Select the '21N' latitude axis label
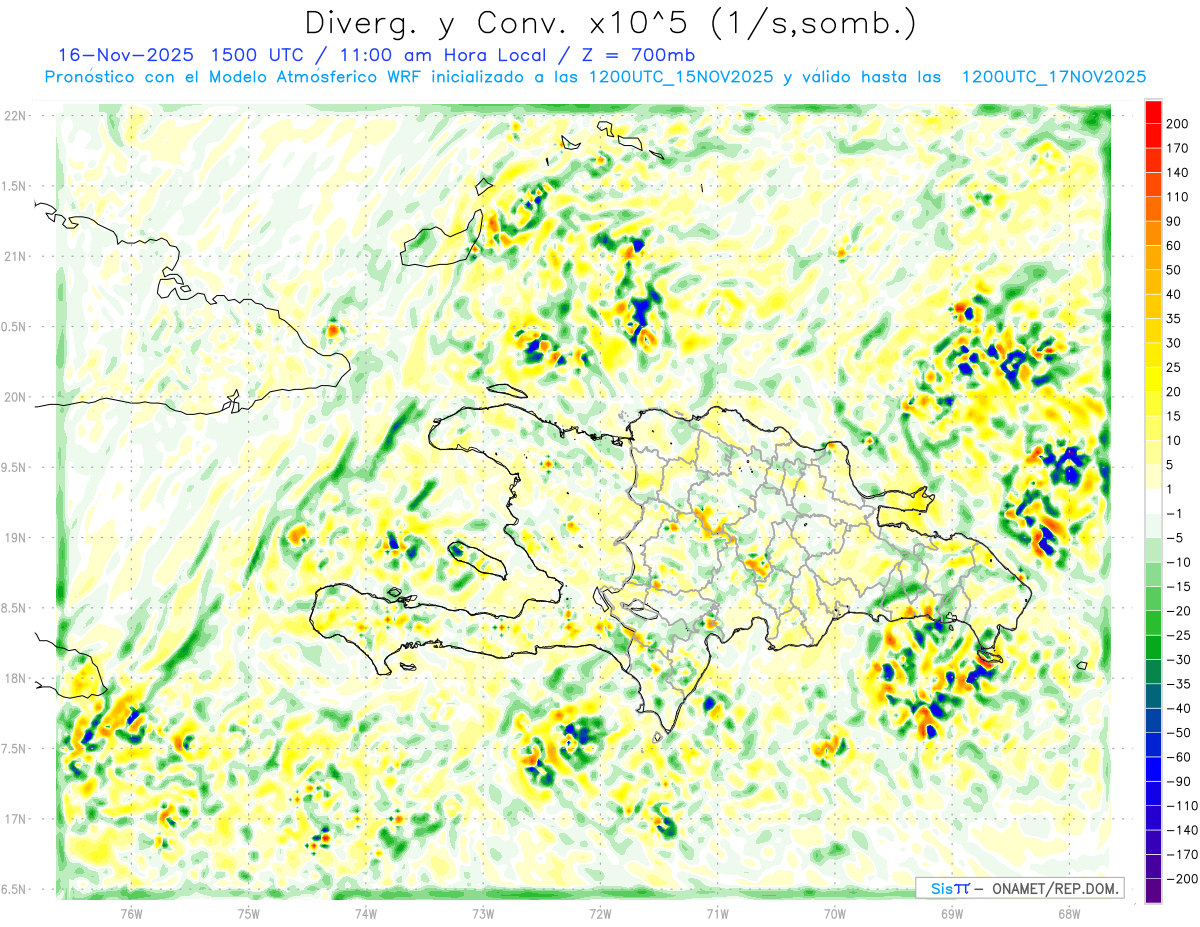Viewport: 1200px width, 927px height. [15, 257]
